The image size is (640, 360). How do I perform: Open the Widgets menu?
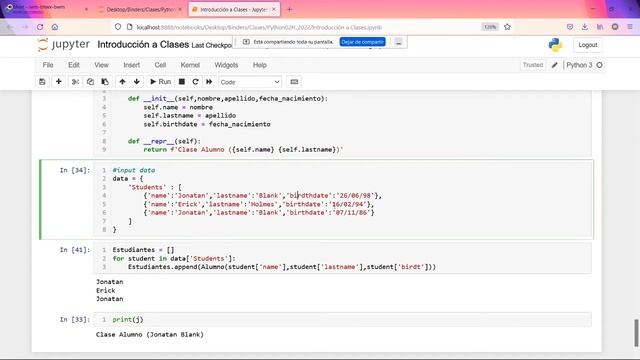point(226,65)
